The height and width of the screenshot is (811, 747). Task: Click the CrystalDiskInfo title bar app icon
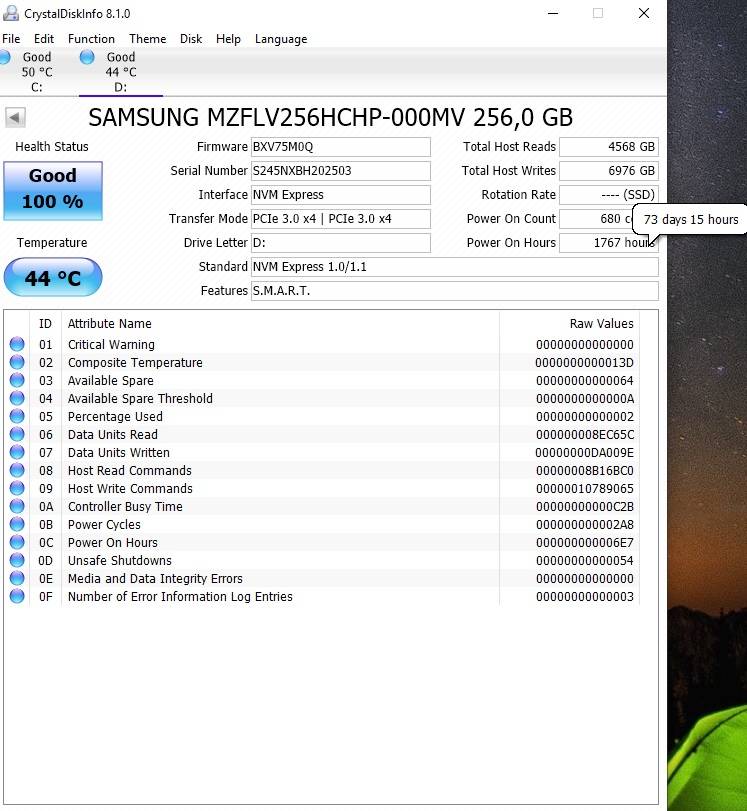[x=10, y=13]
